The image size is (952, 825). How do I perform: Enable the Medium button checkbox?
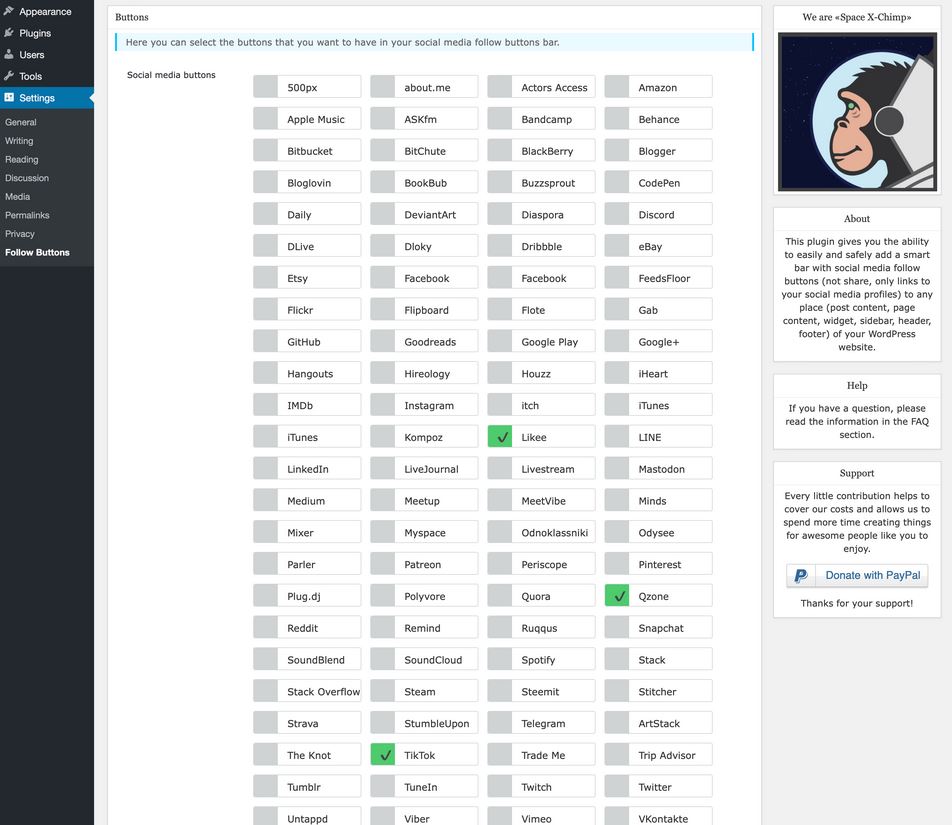click(x=265, y=500)
